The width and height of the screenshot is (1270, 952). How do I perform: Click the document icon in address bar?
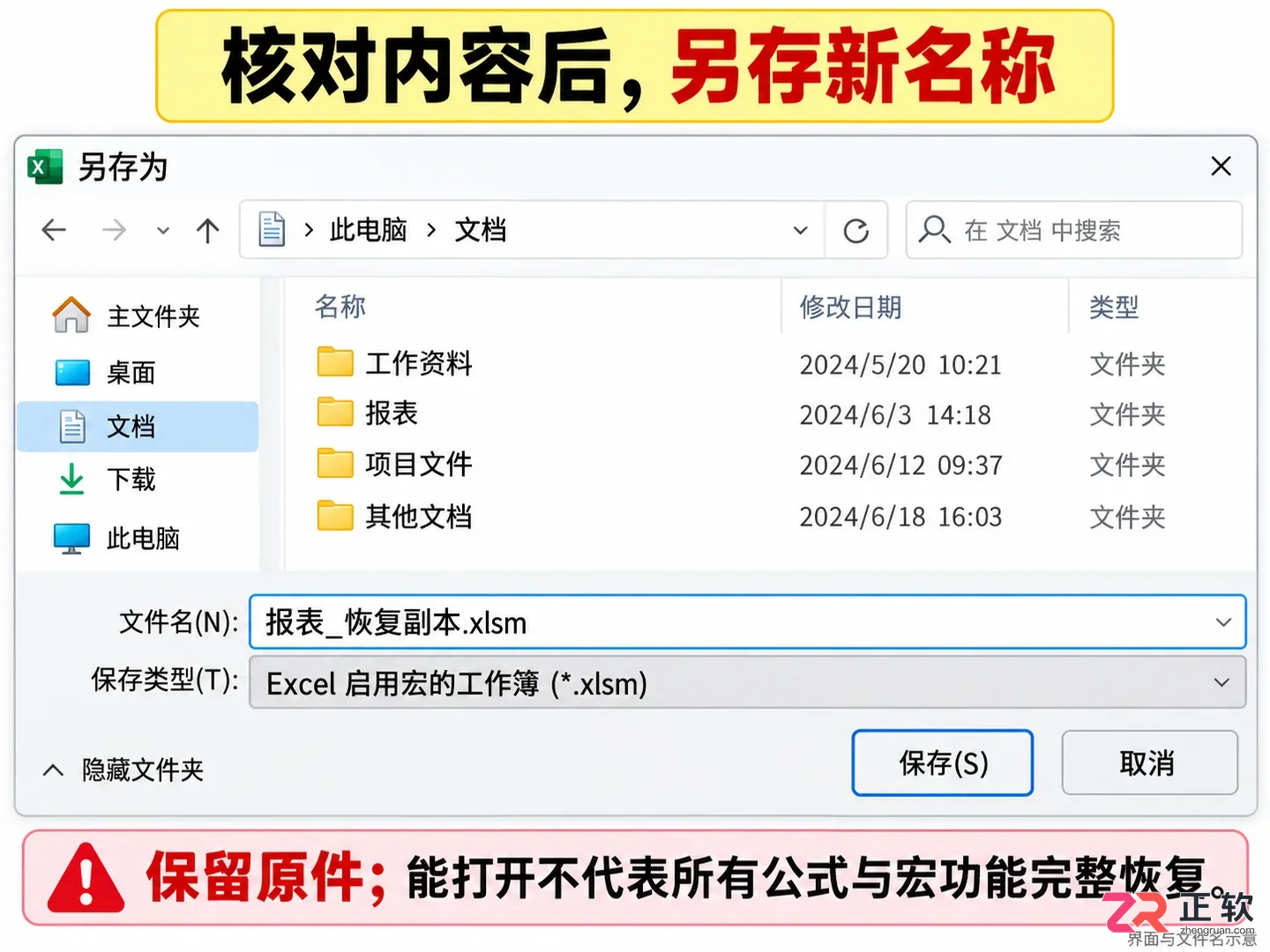[x=271, y=230]
